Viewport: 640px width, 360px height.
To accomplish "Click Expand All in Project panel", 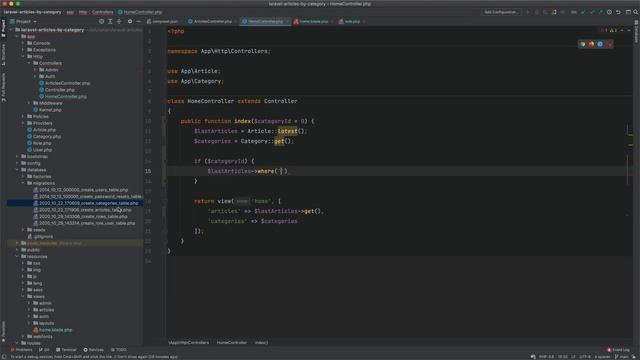I will 110,21.
